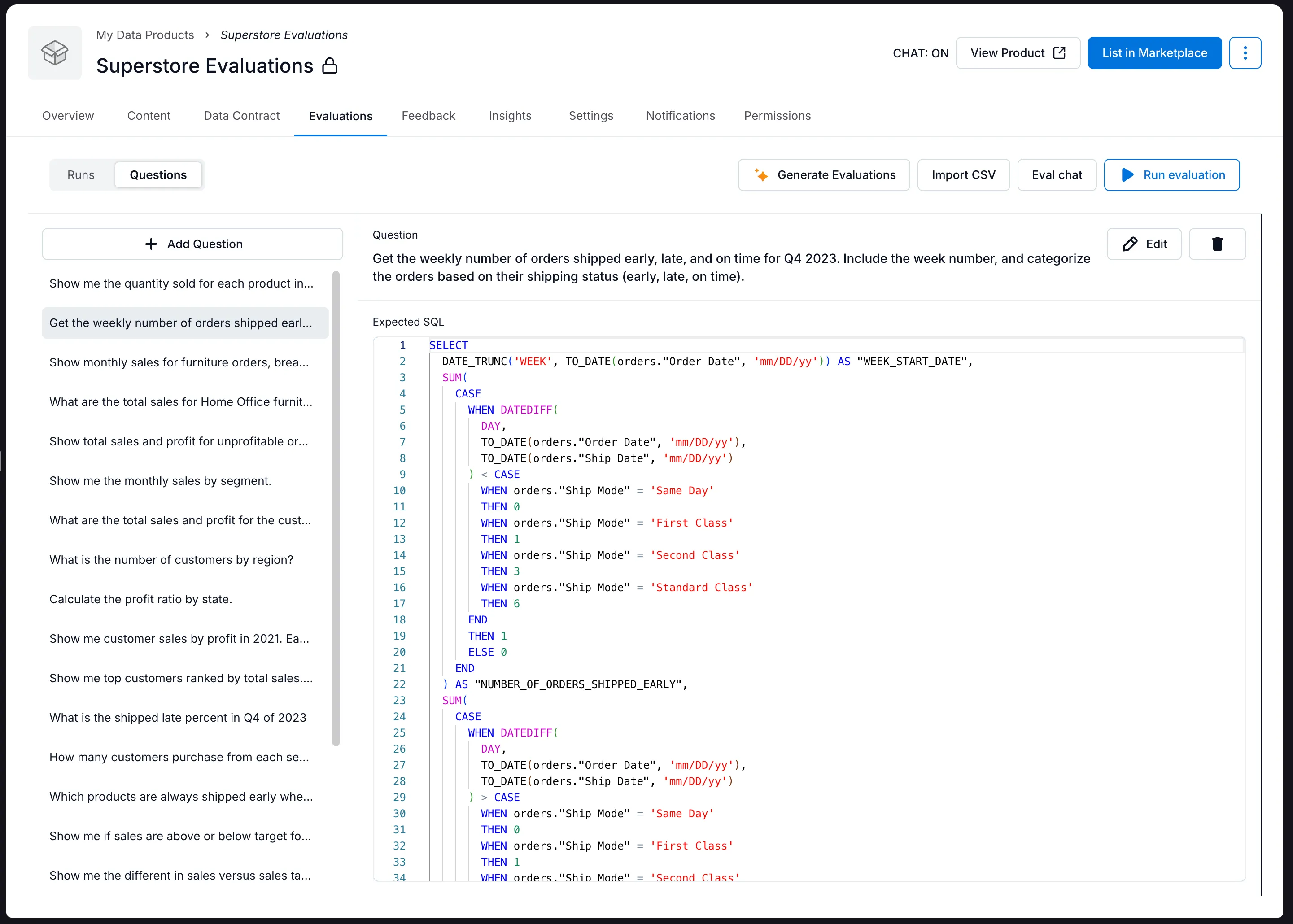Select 'Show total sales and profit for unprofitable' question
1293x924 pixels.
pyautogui.click(x=185, y=441)
